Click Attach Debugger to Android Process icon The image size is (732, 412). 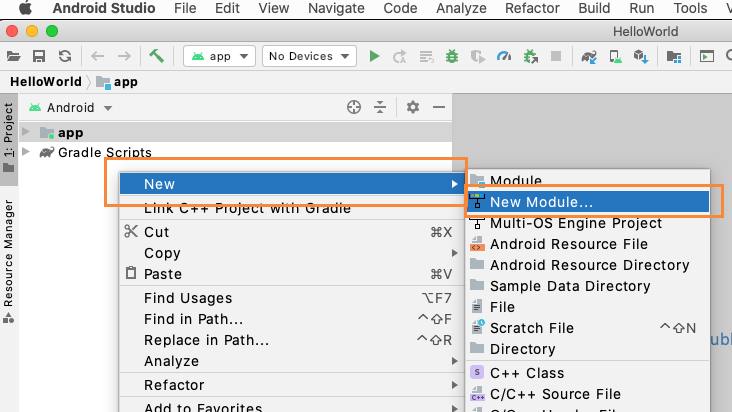(x=530, y=57)
